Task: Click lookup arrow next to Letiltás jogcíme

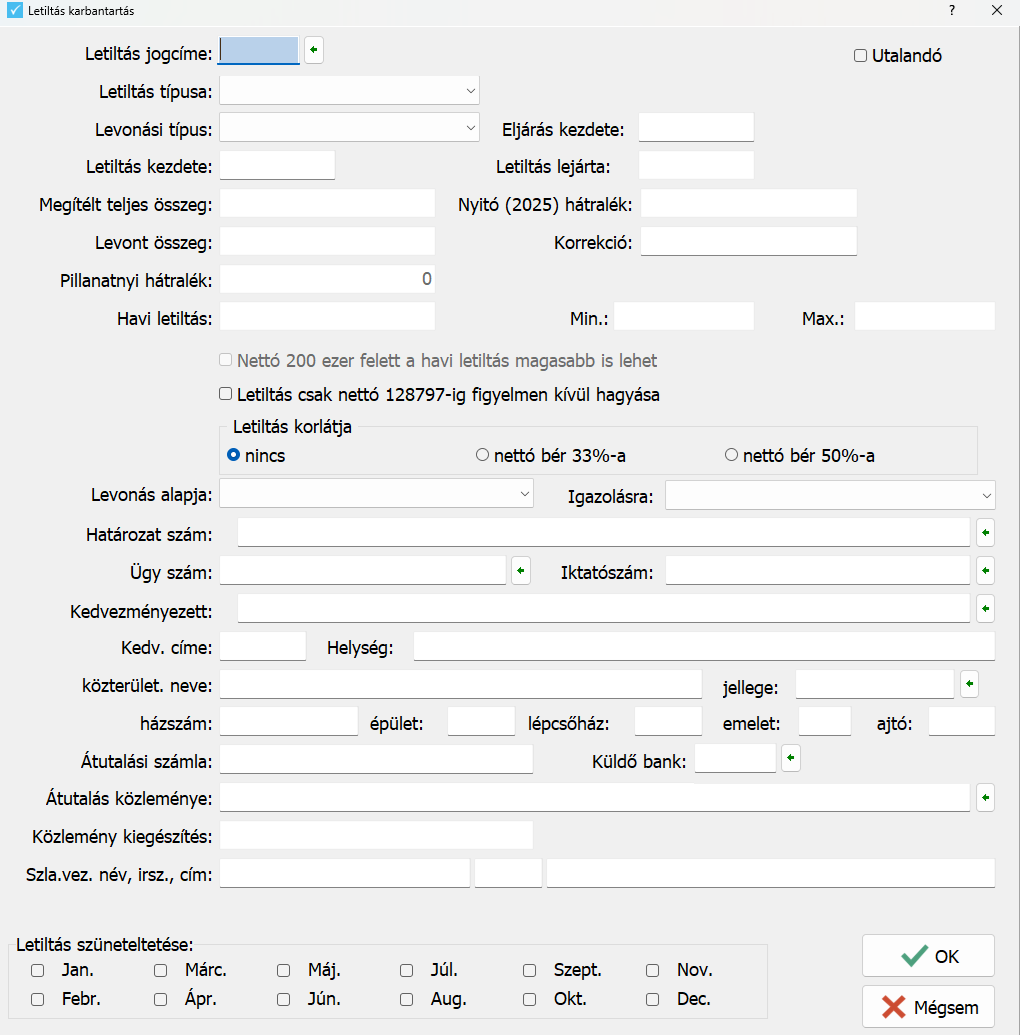Action: [x=314, y=49]
